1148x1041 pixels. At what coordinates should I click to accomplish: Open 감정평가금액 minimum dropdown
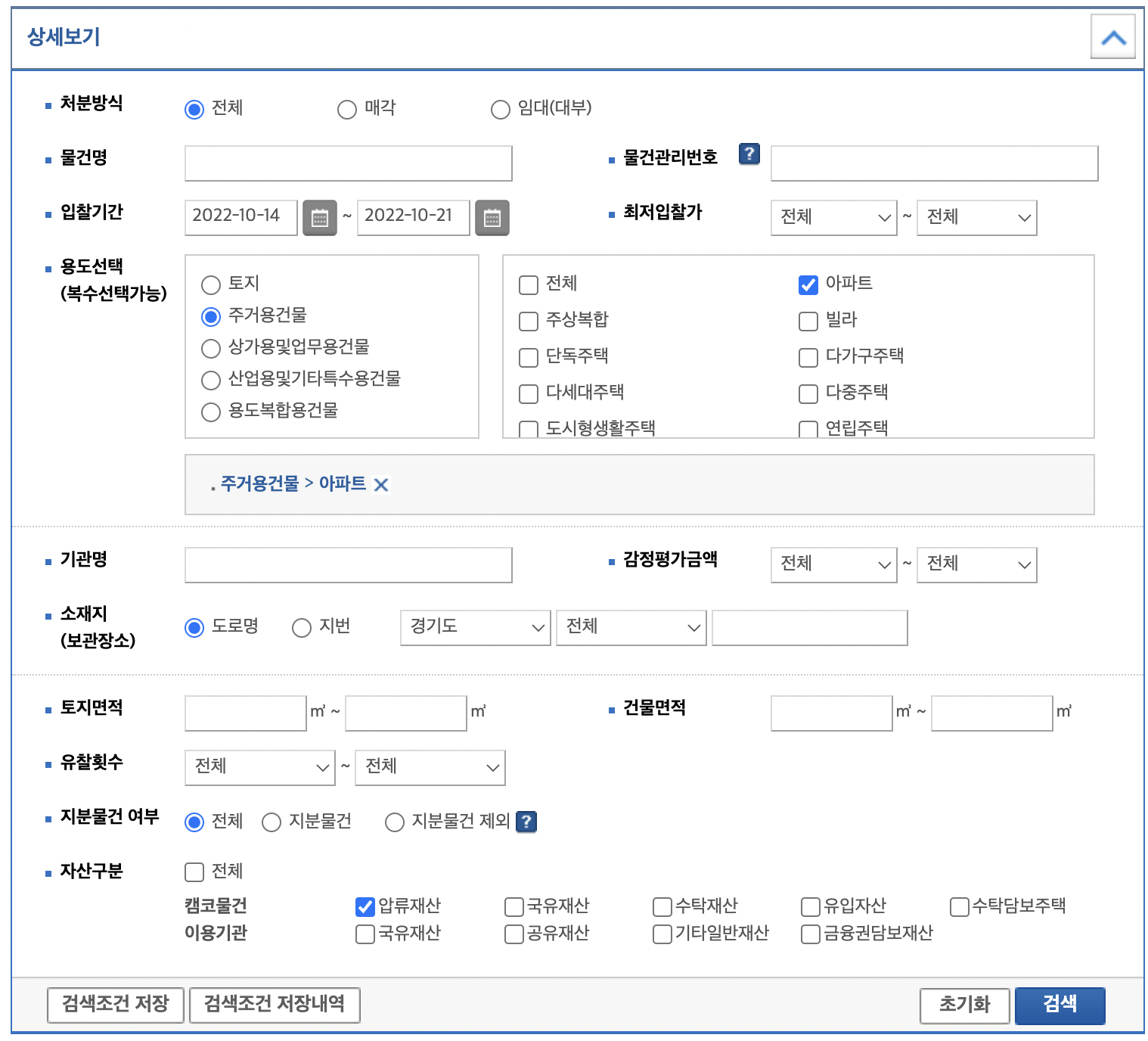(x=834, y=565)
